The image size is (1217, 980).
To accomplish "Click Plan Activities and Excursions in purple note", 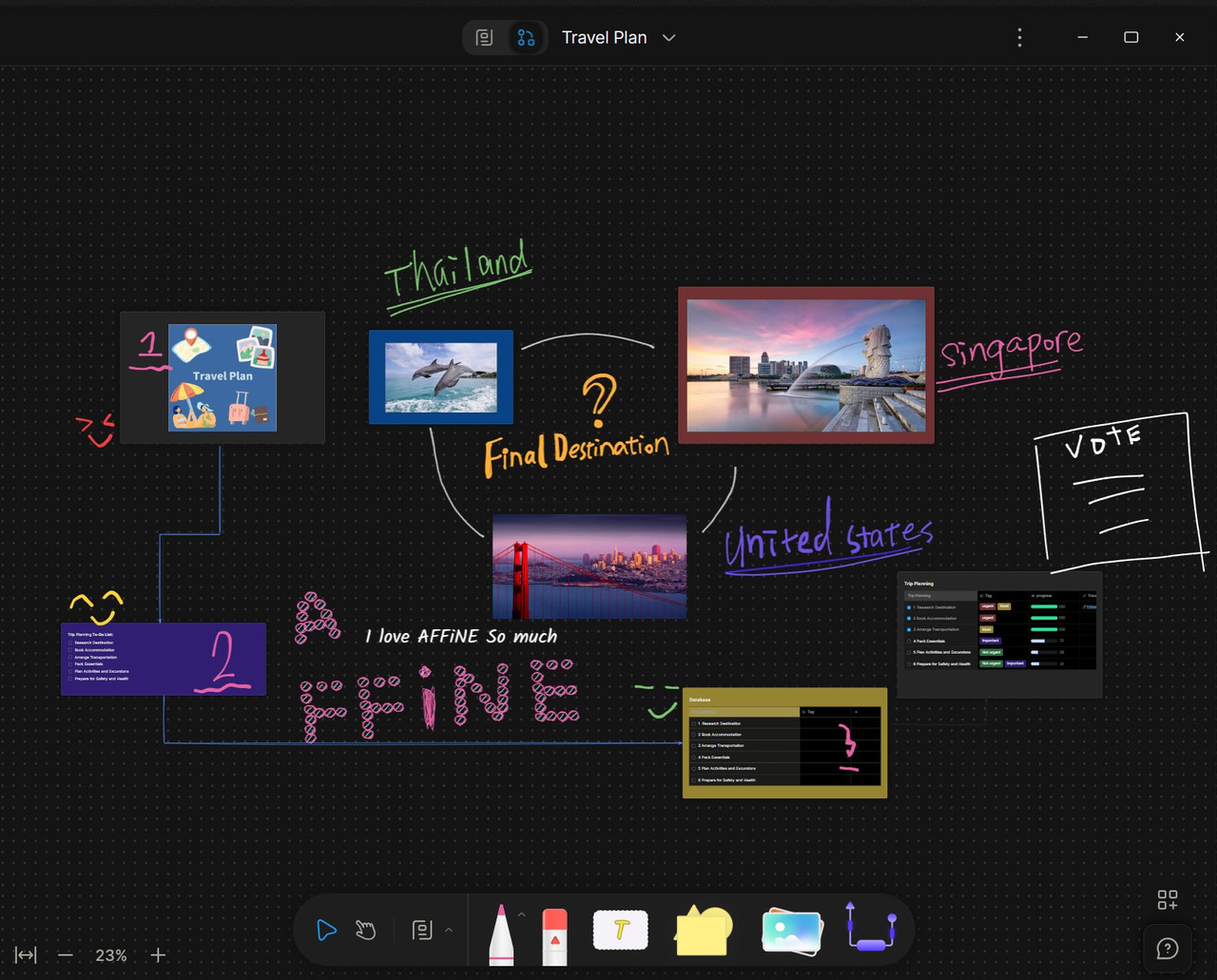I will tap(102, 671).
